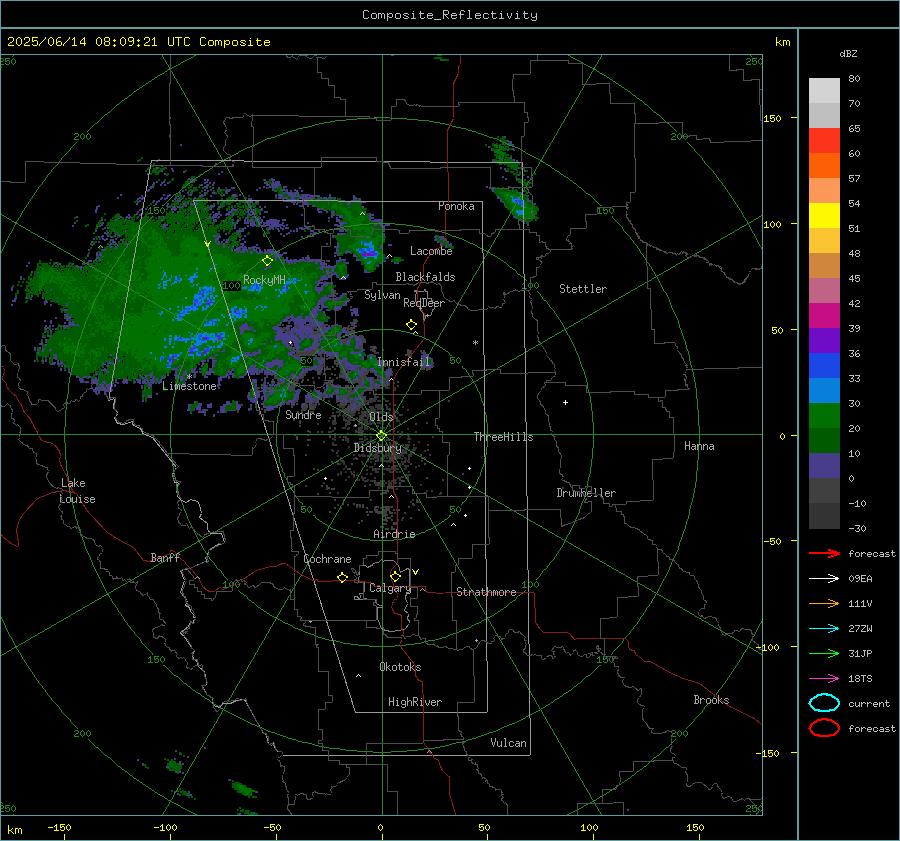Click the Okotoks town label

coord(400,668)
